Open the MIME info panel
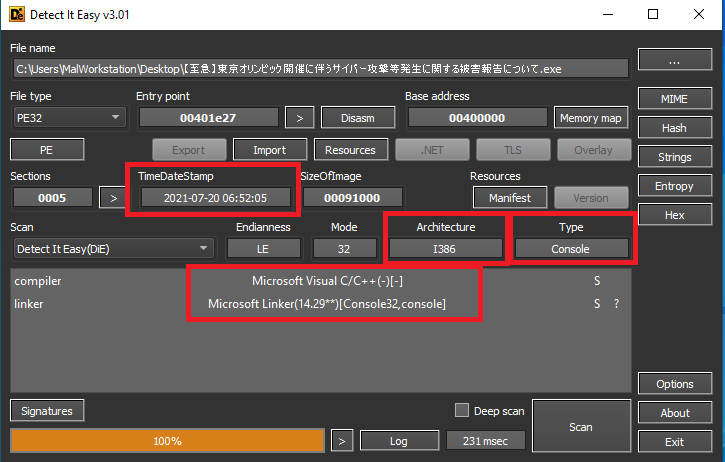Image resolution: width=725 pixels, height=462 pixels. tap(674, 100)
